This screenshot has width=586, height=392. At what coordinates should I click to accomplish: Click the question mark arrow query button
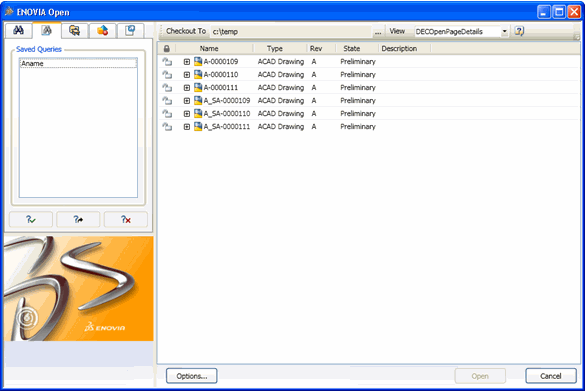tap(78, 219)
